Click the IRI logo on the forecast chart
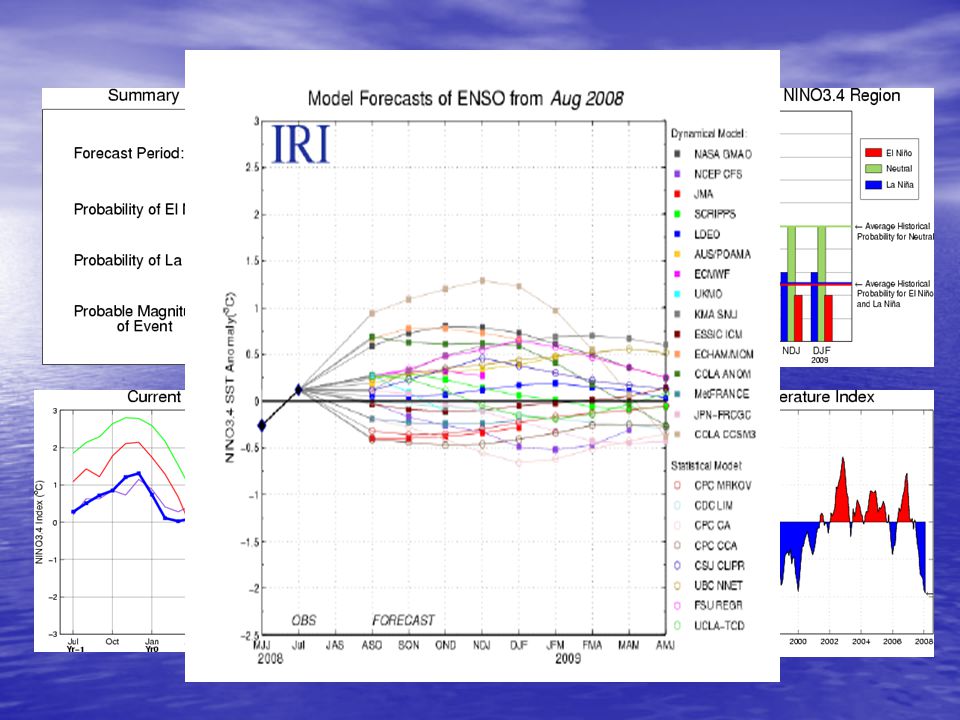This screenshot has height=720, width=960. coord(301,144)
